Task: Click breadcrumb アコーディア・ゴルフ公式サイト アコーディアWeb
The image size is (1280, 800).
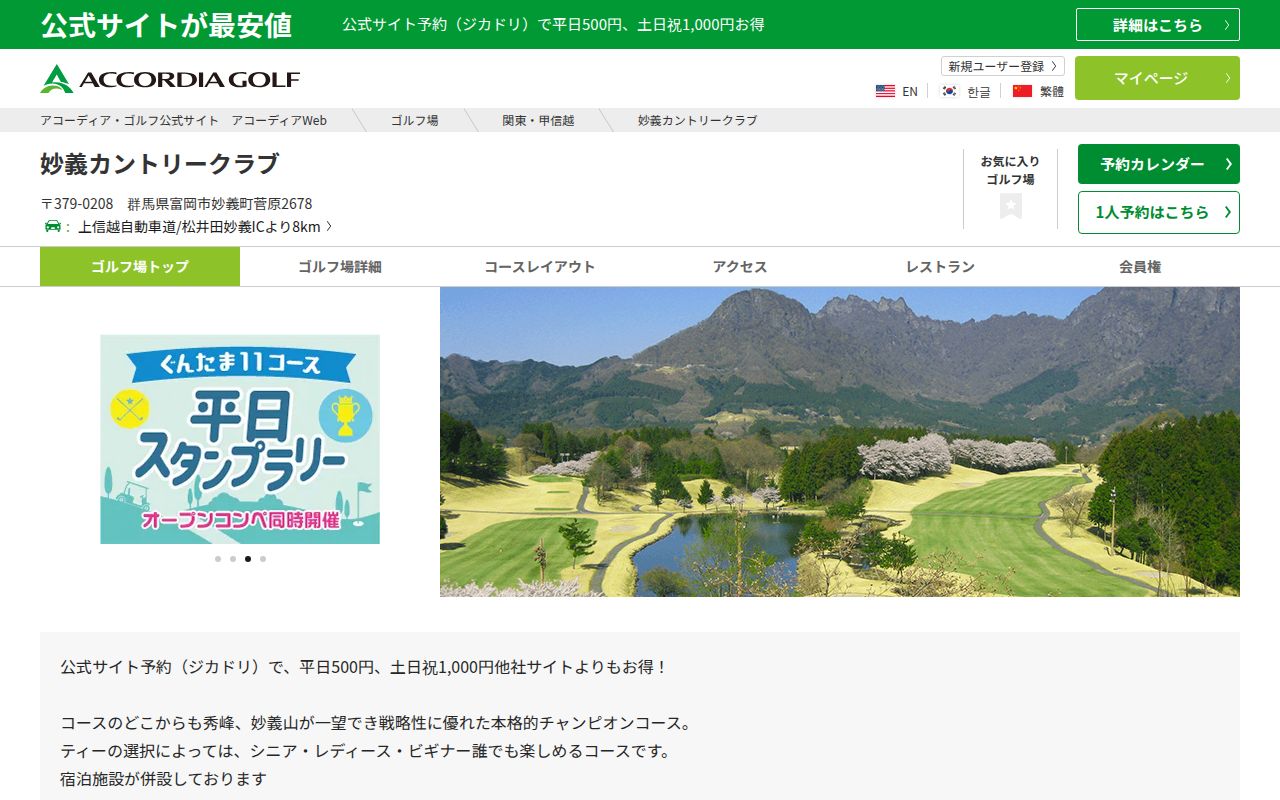Action: click(184, 120)
